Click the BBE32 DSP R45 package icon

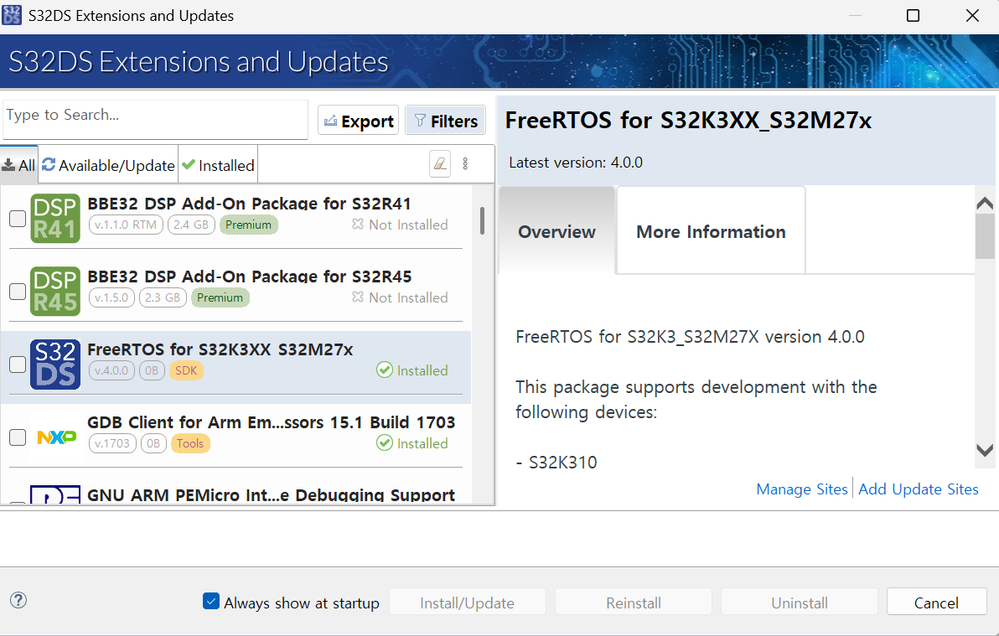[x=55, y=291]
